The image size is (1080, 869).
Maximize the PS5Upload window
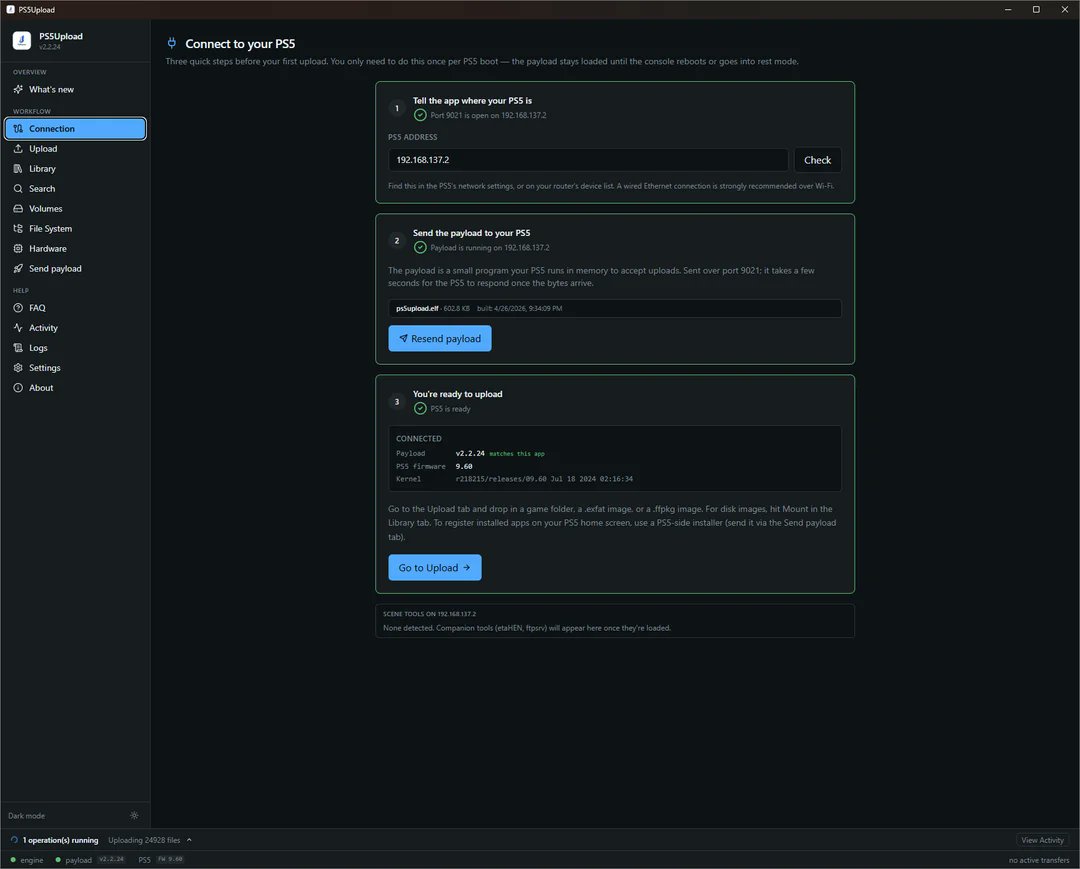click(1036, 10)
